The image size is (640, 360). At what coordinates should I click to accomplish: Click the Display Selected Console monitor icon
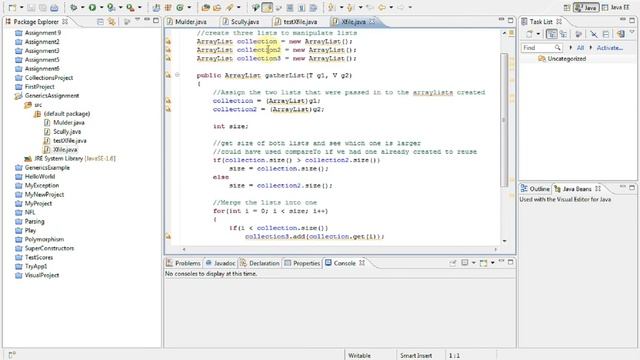coord(464,263)
